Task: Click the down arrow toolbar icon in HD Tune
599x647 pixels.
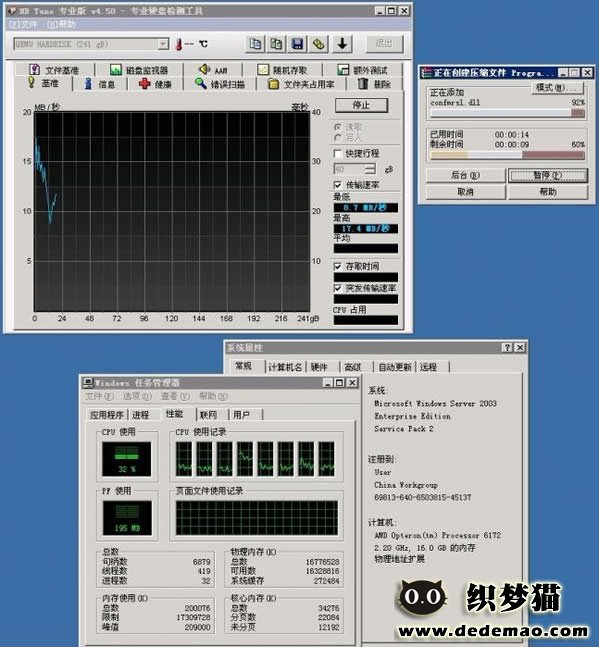Action: pos(342,43)
